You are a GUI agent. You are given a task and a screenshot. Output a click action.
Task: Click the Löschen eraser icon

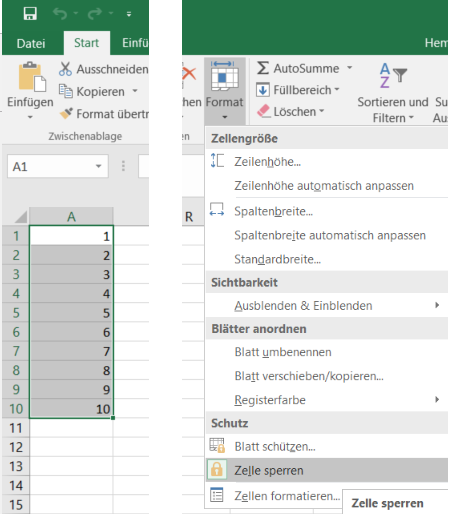coord(263,111)
